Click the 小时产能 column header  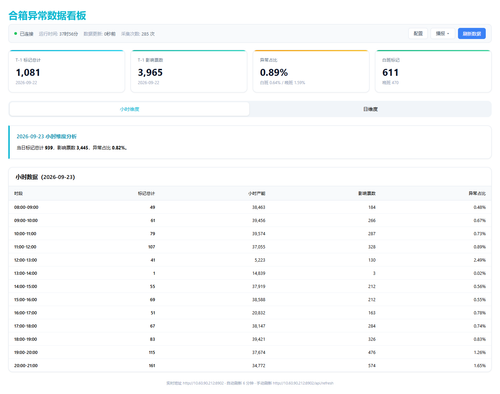257,194
